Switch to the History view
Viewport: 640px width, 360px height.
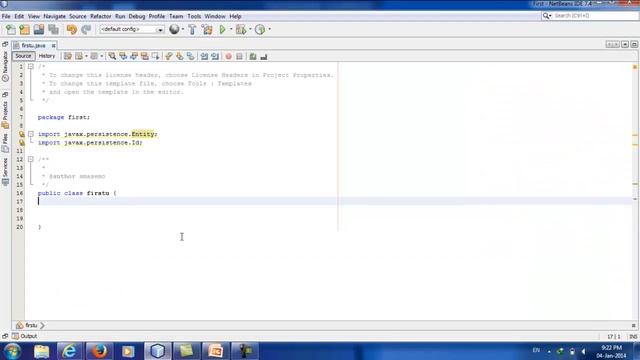coord(47,56)
